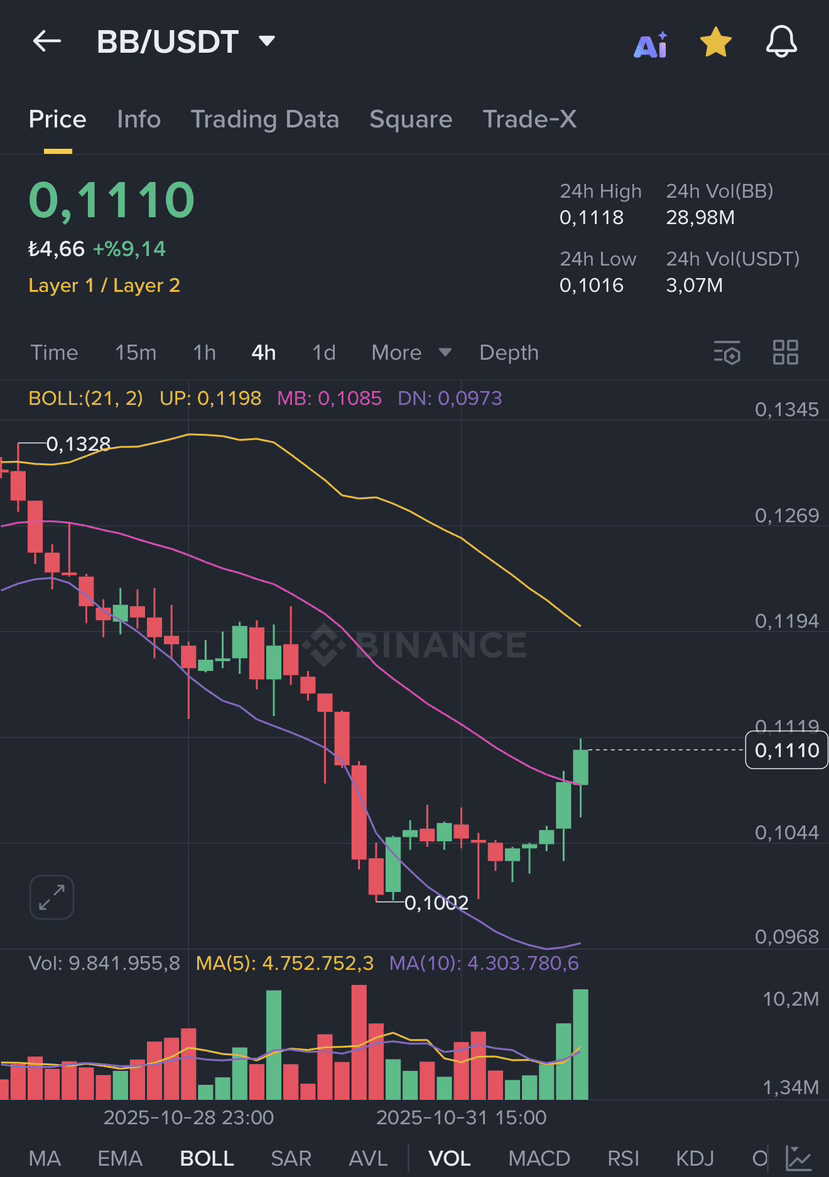Screen dimensions: 829x1177
Task: Tap the Vol: 9.841.955,8 label
Action: coord(104,963)
